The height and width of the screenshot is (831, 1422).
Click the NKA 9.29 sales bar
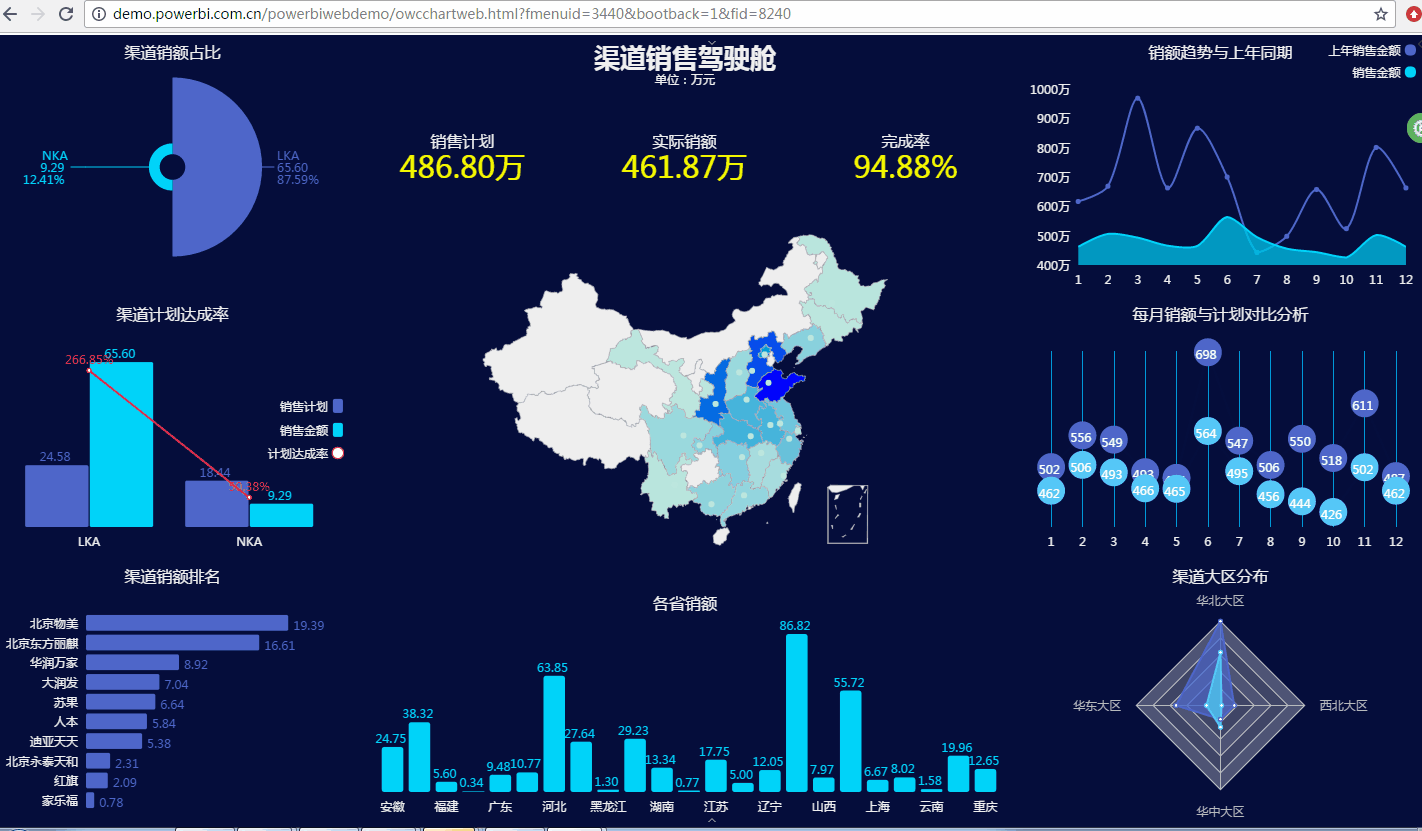click(x=281, y=515)
